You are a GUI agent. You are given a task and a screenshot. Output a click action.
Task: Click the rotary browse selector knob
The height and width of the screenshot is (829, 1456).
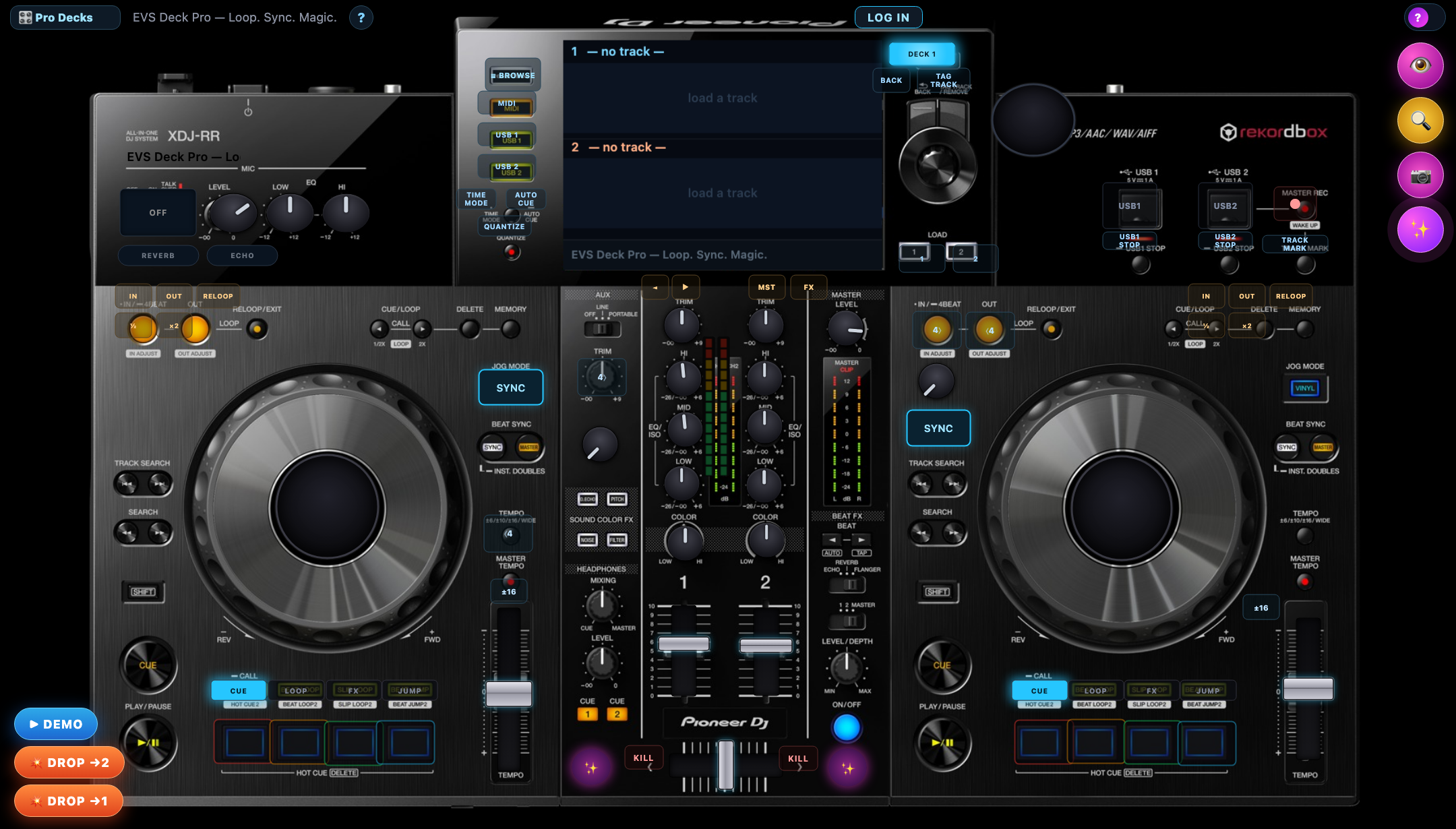(x=937, y=164)
